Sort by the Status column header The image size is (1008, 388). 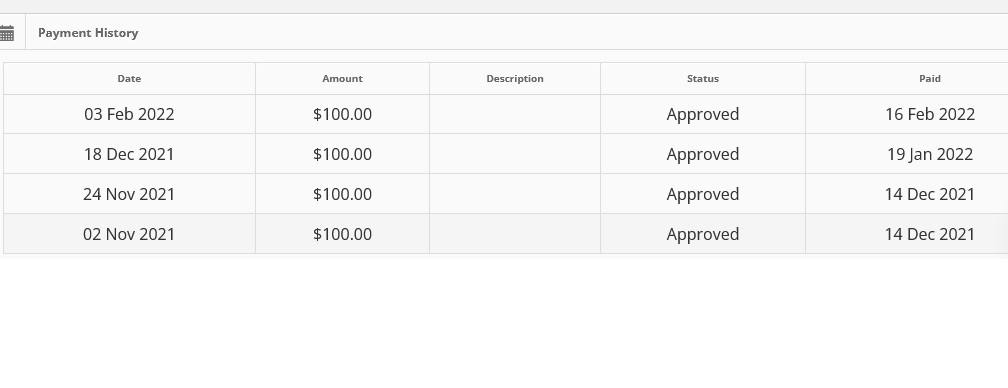[x=703, y=78]
